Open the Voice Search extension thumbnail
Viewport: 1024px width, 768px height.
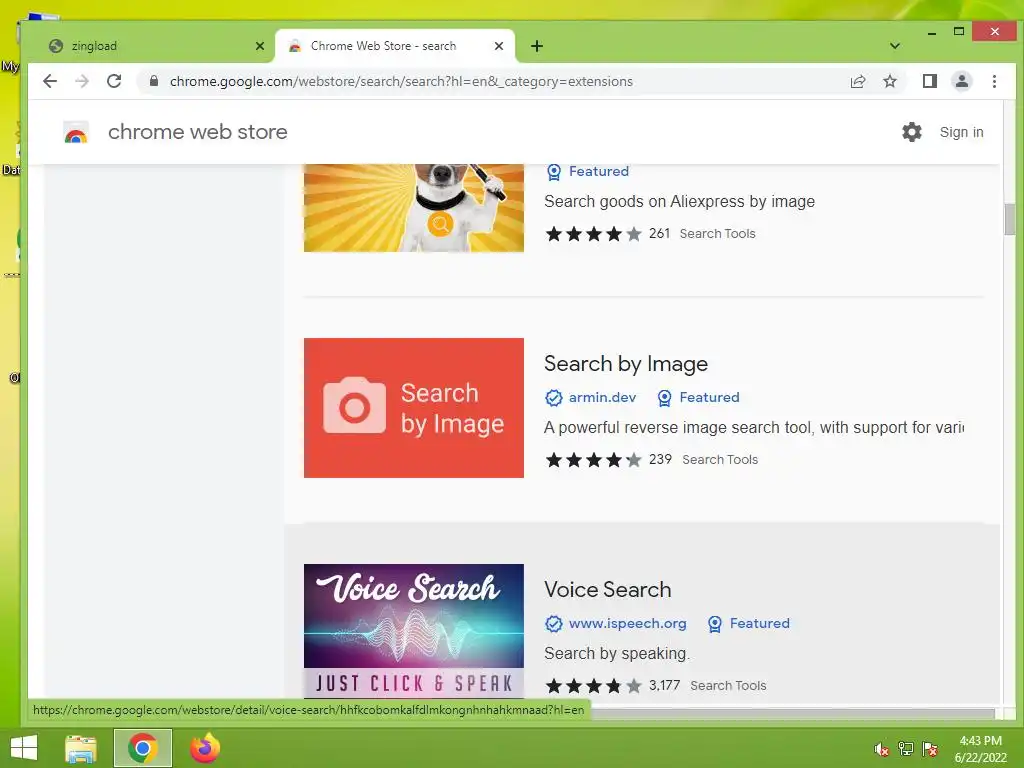tap(413, 631)
